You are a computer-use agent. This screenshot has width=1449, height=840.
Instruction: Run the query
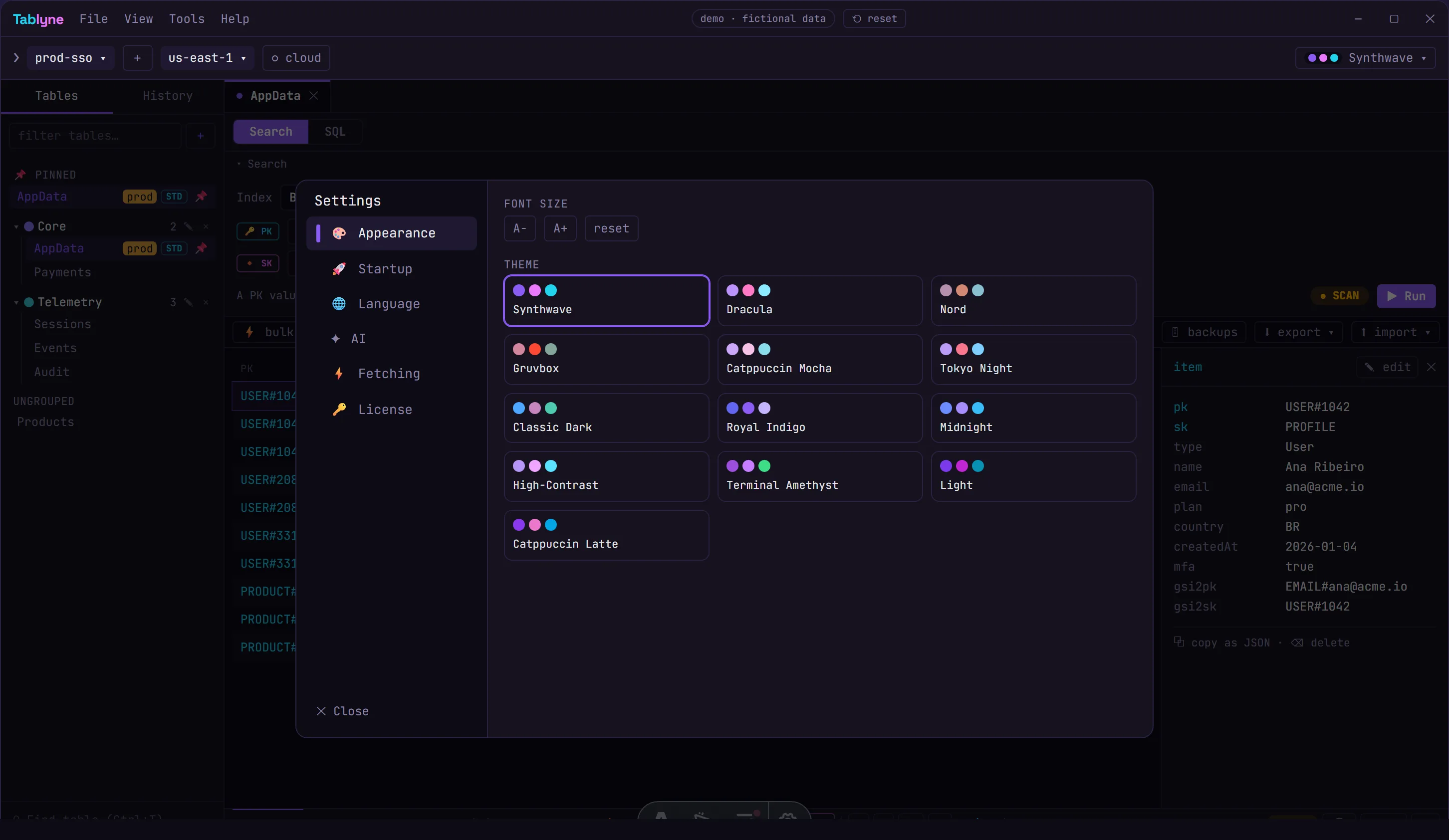1406,296
